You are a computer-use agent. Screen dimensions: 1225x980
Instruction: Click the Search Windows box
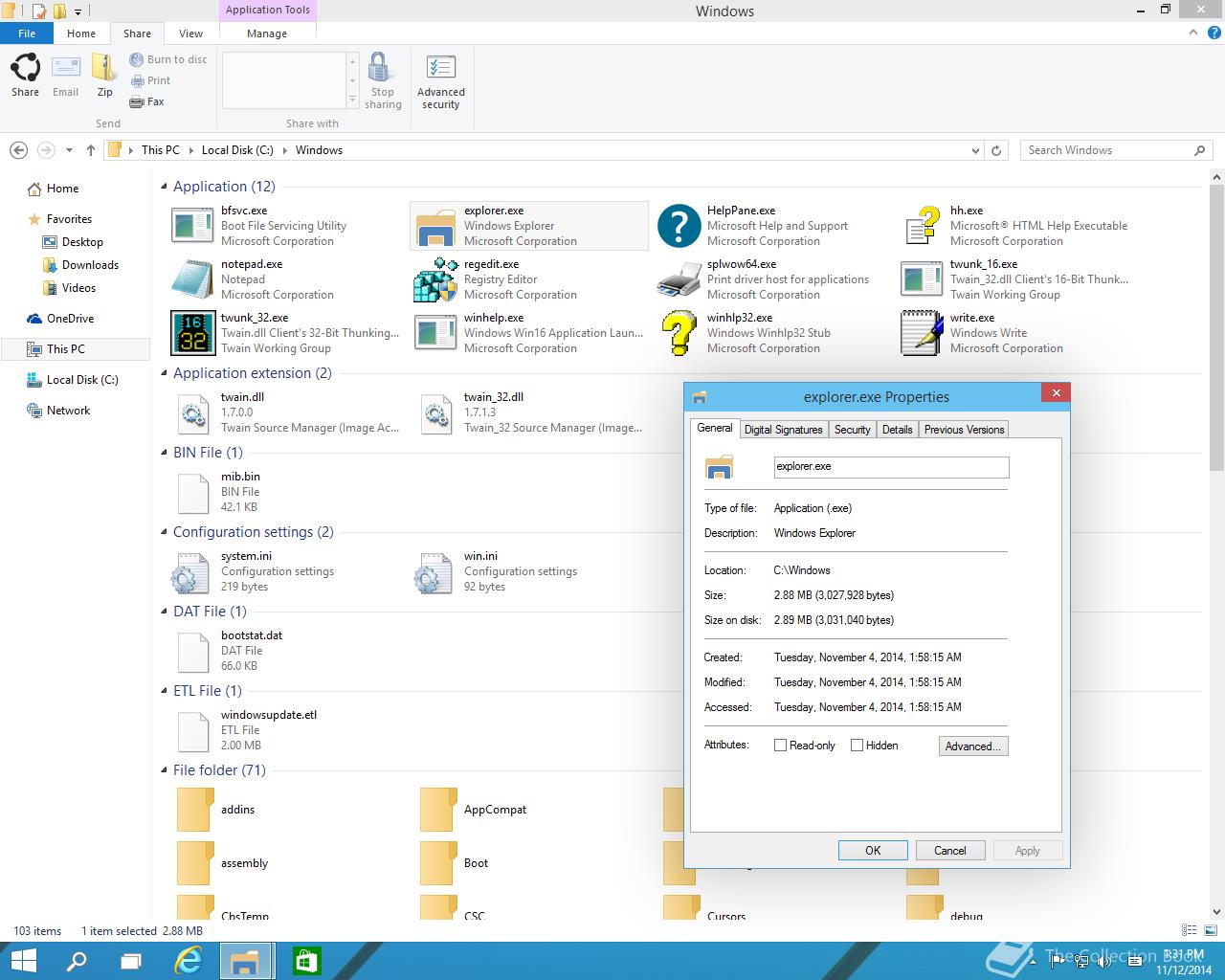tap(1117, 150)
